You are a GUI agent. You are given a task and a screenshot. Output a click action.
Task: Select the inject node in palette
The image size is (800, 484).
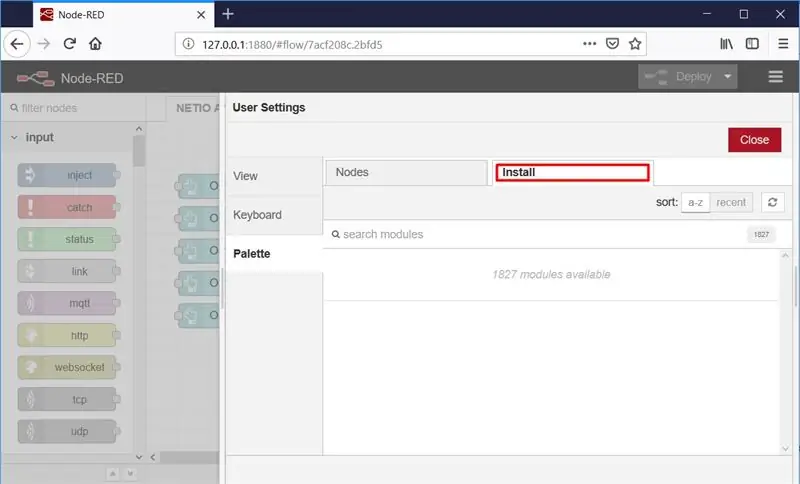(67, 175)
